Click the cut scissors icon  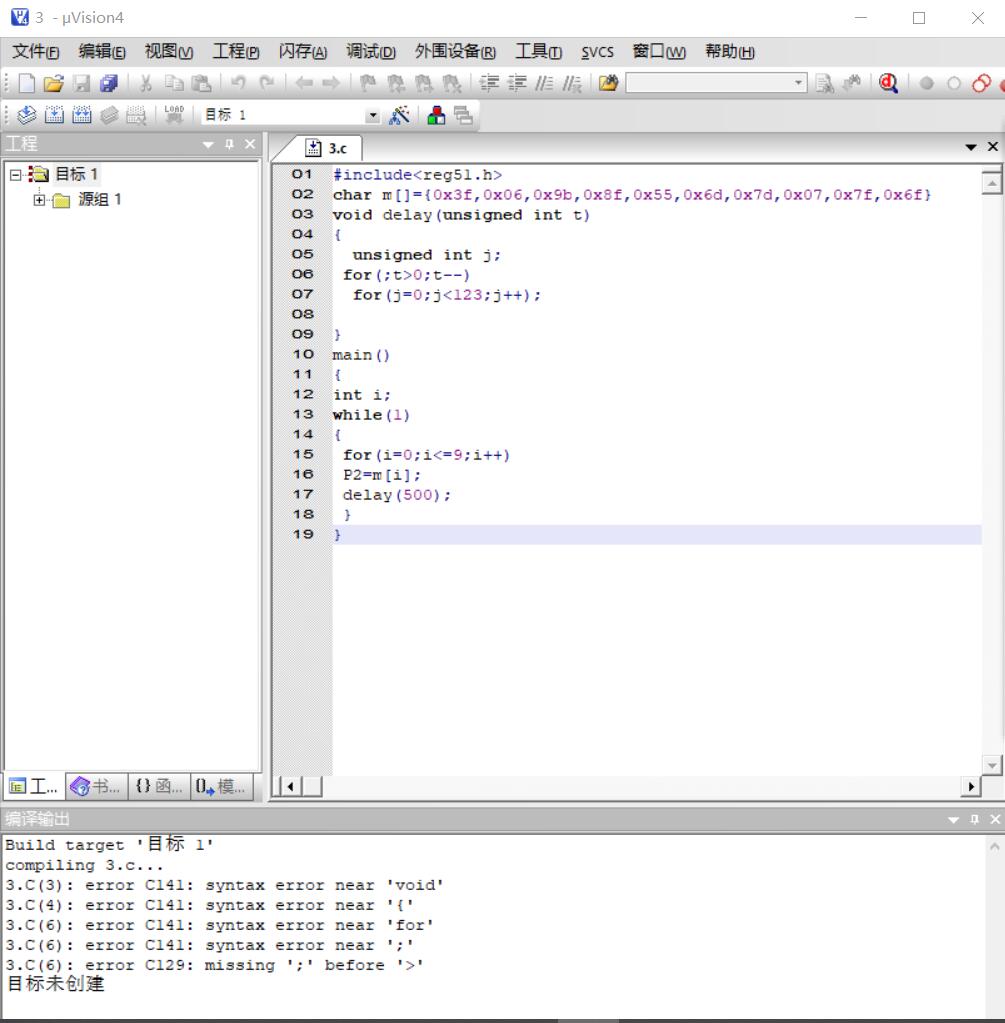(146, 84)
